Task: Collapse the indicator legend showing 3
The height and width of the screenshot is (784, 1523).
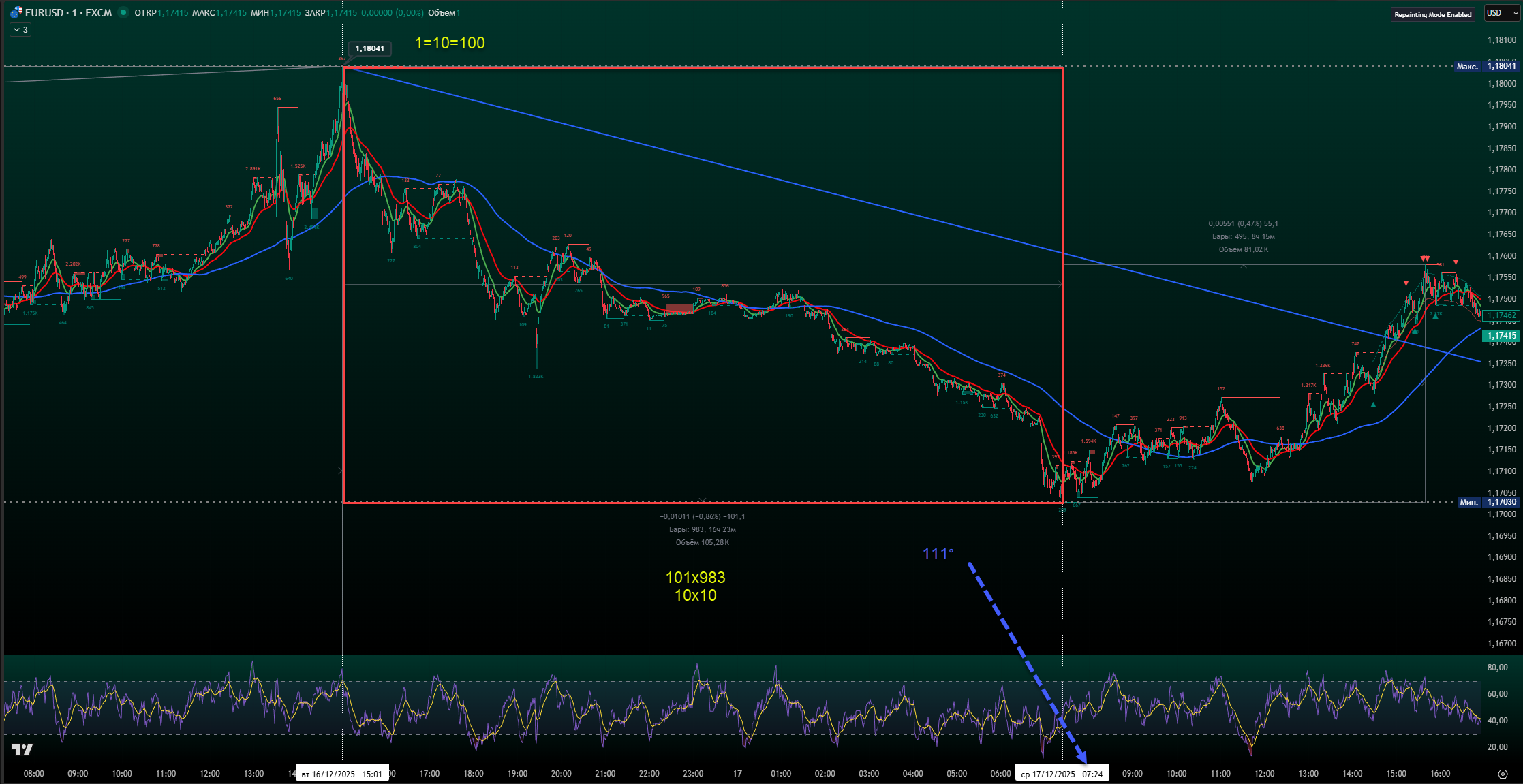Action: tap(20, 29)
